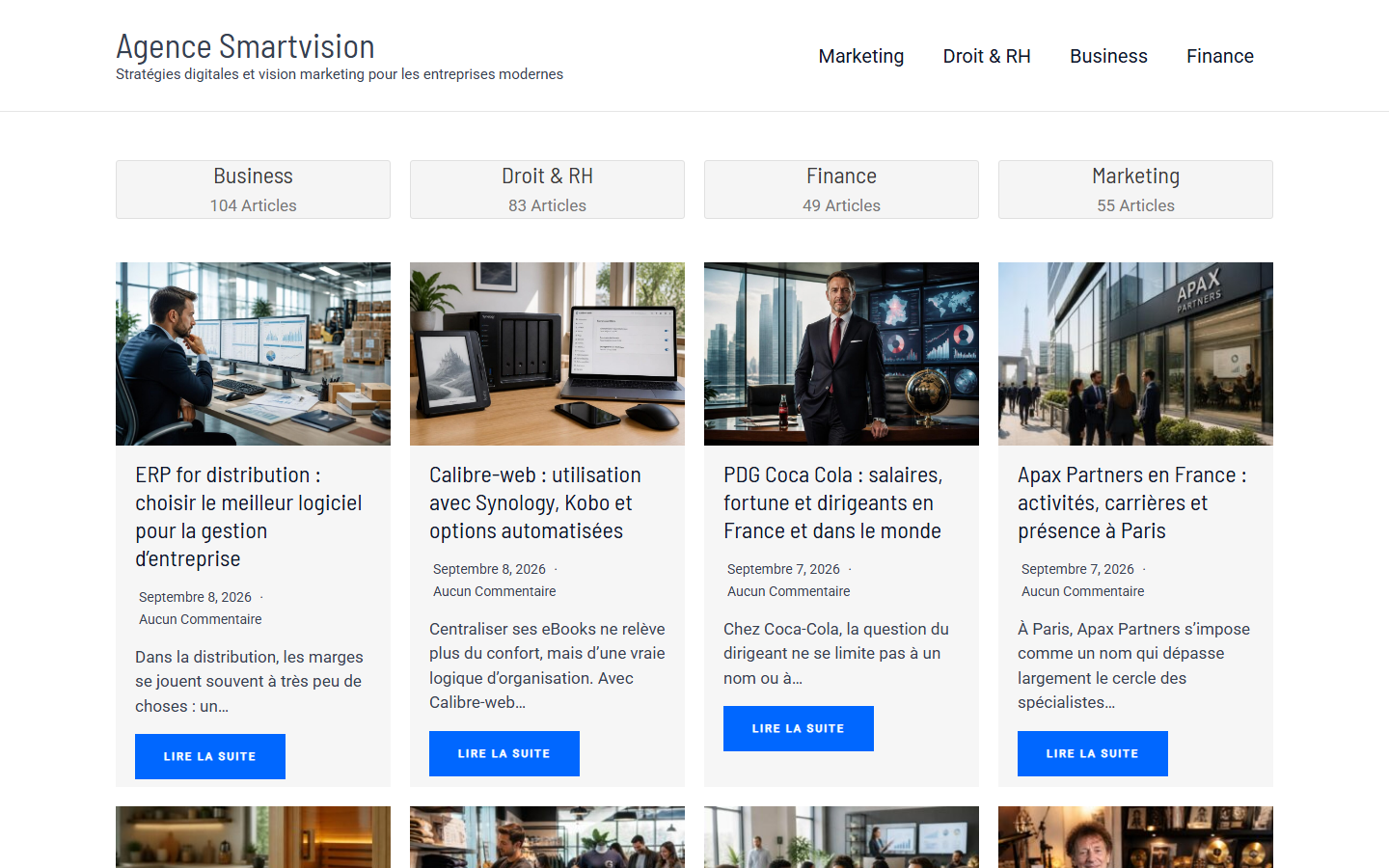
Task: Click excerpt 'À Paris, Apax Partners s'impose'
Action: [x=1133, y=665]
